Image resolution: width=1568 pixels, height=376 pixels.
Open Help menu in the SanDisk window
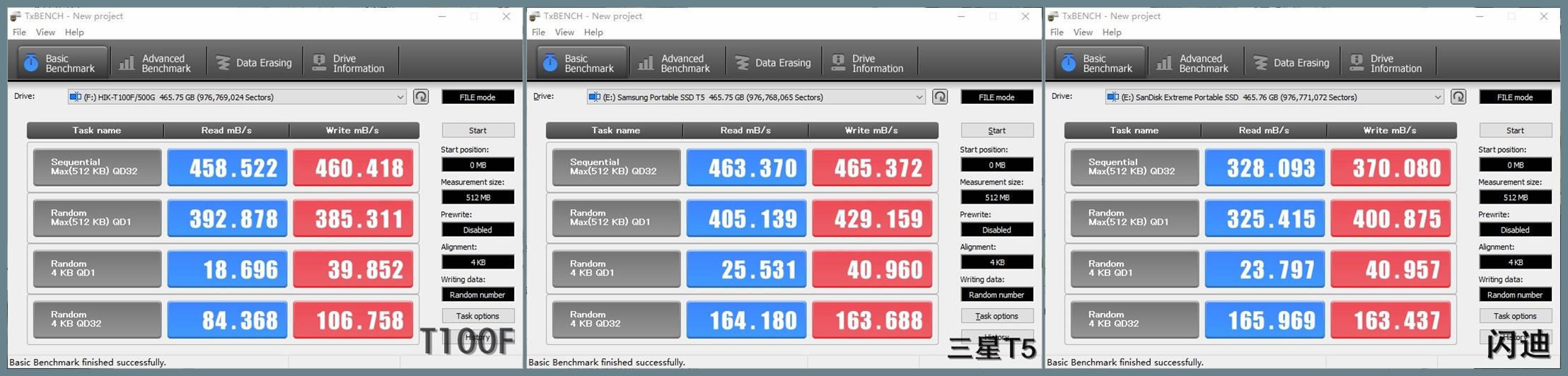[x=1112, y=33]
